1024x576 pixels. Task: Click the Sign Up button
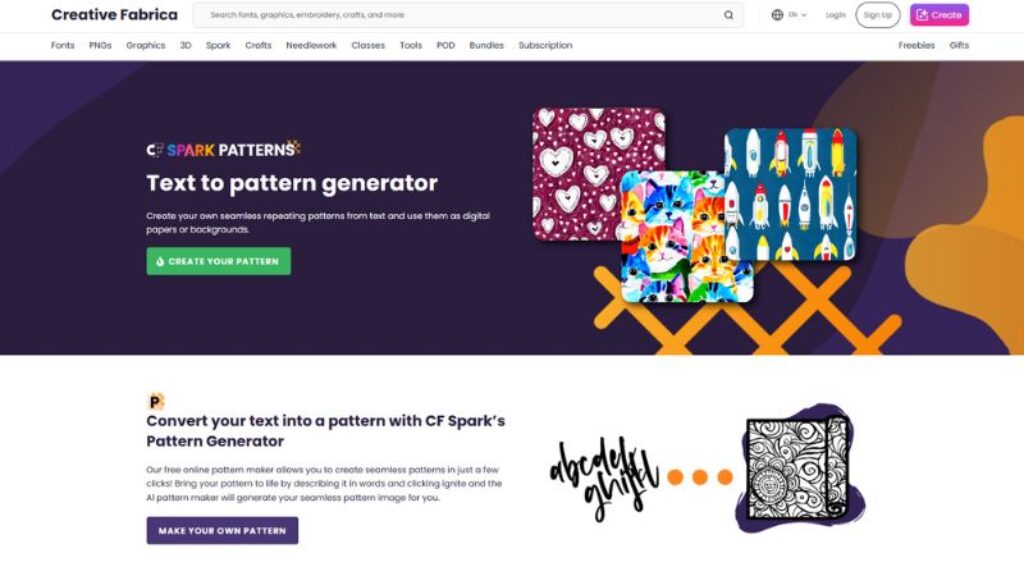[877, 15]
